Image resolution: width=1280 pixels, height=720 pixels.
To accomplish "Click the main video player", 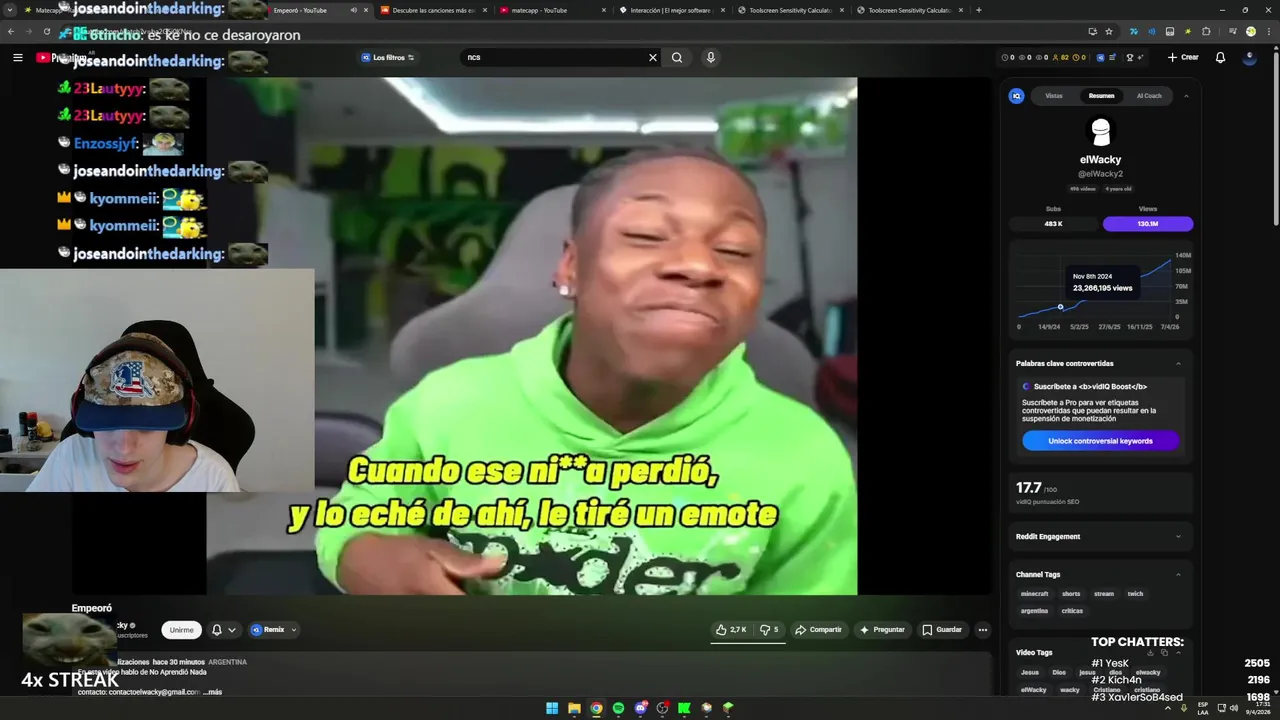I will [x=532, y=336].
